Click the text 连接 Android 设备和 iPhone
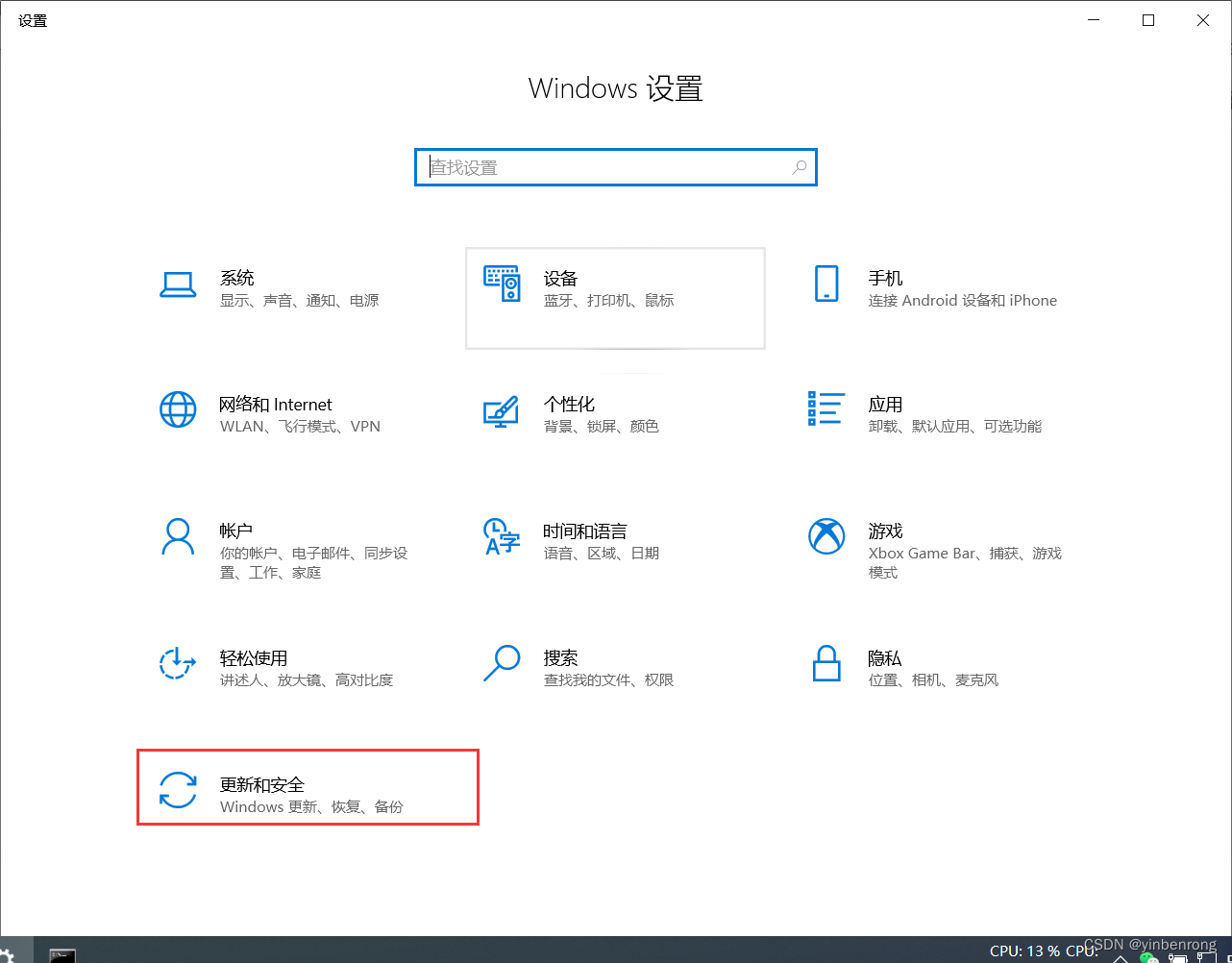The image size is (1232, 963). tap(963, 301)
